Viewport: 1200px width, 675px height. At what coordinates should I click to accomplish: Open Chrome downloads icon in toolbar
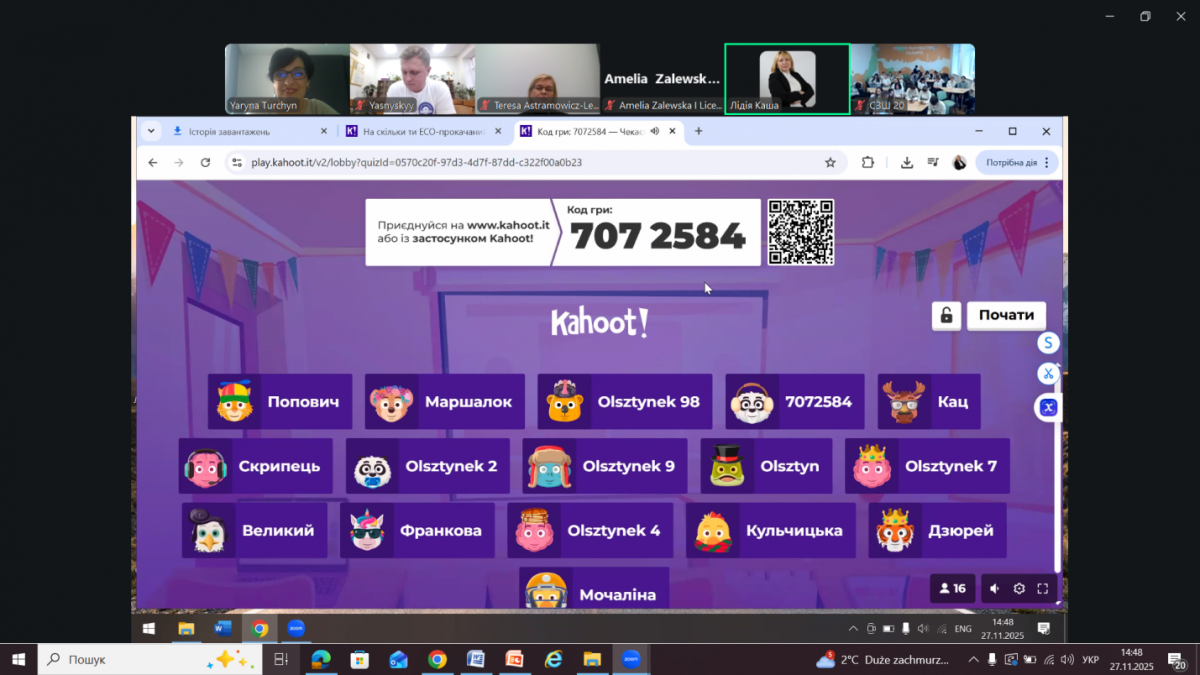click(x=907, y=163)
